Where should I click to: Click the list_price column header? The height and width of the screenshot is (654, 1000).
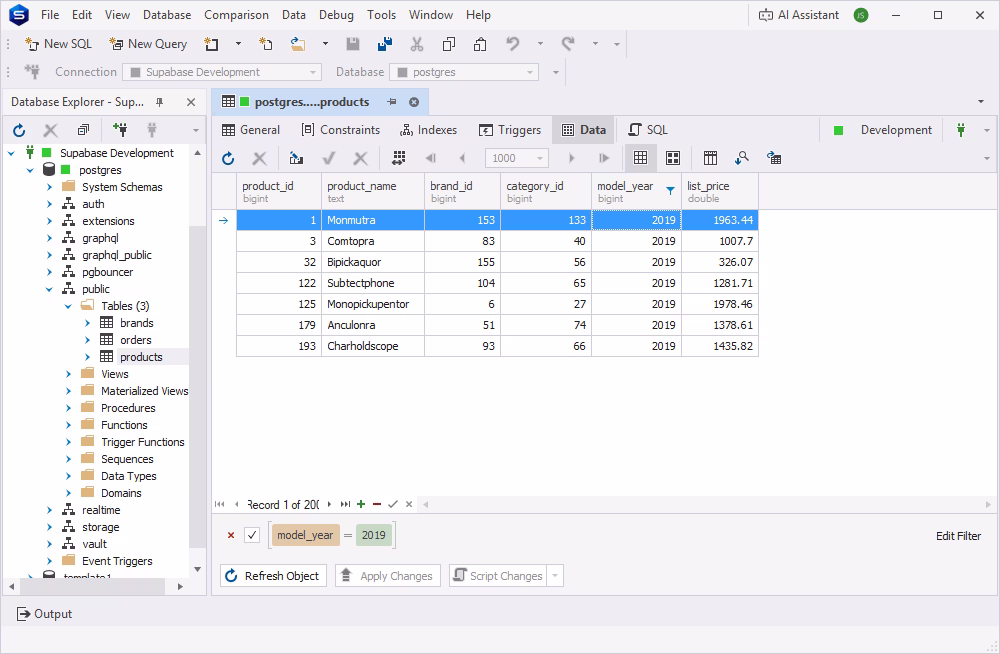719,191
